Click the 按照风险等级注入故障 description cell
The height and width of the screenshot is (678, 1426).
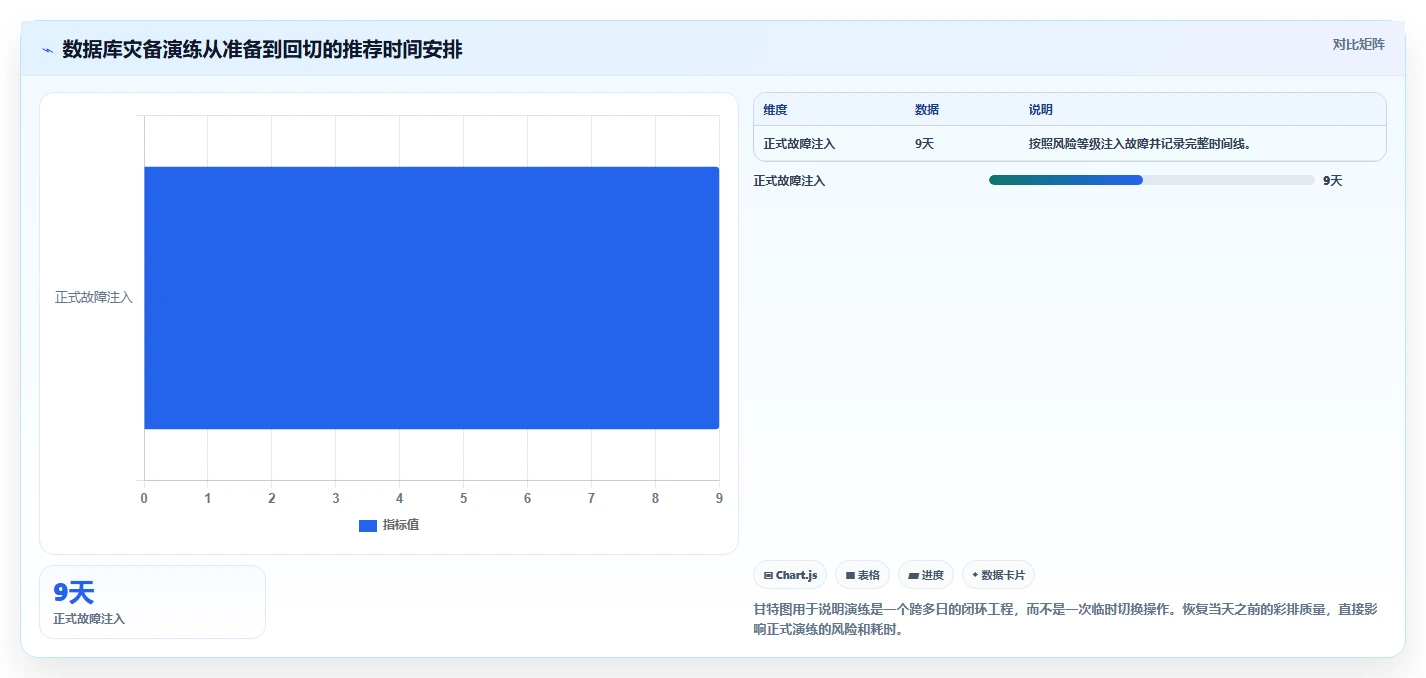tap(1140, 144)
